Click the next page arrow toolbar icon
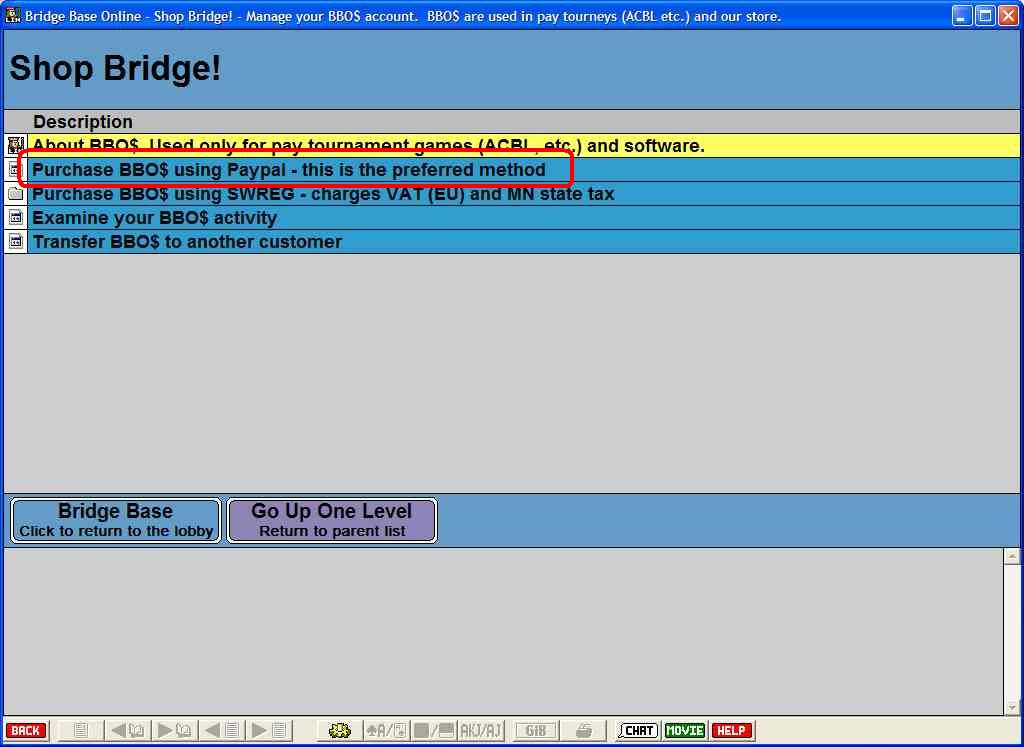The width and height of the screenshot is (1024, 747). 269,730
